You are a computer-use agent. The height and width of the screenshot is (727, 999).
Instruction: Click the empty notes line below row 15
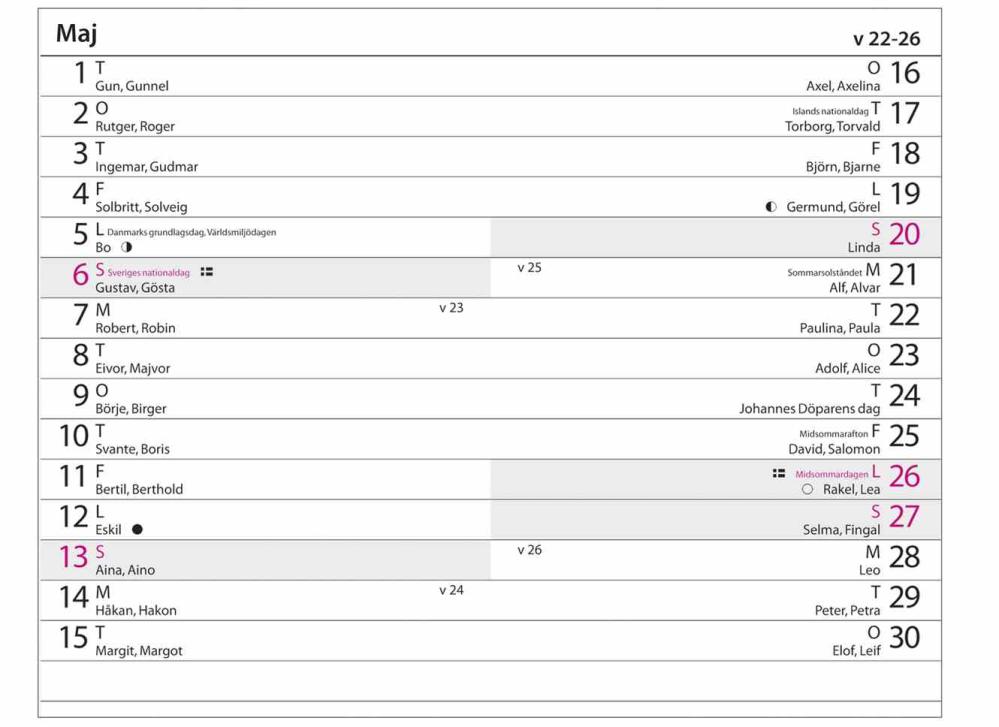[491, 681]
